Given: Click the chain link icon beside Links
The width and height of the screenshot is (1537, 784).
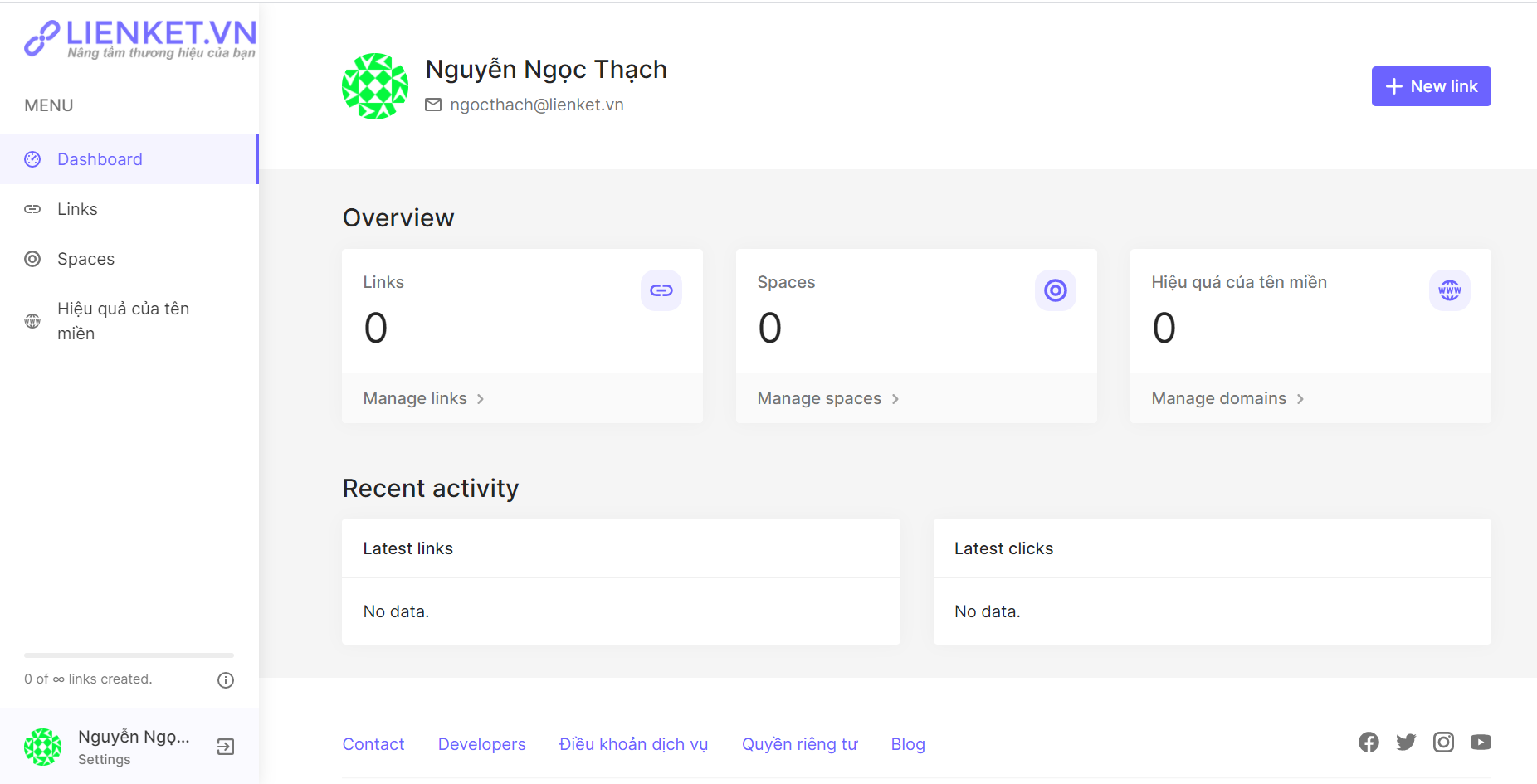Looking at the screenshot, I should pos(32,209).
